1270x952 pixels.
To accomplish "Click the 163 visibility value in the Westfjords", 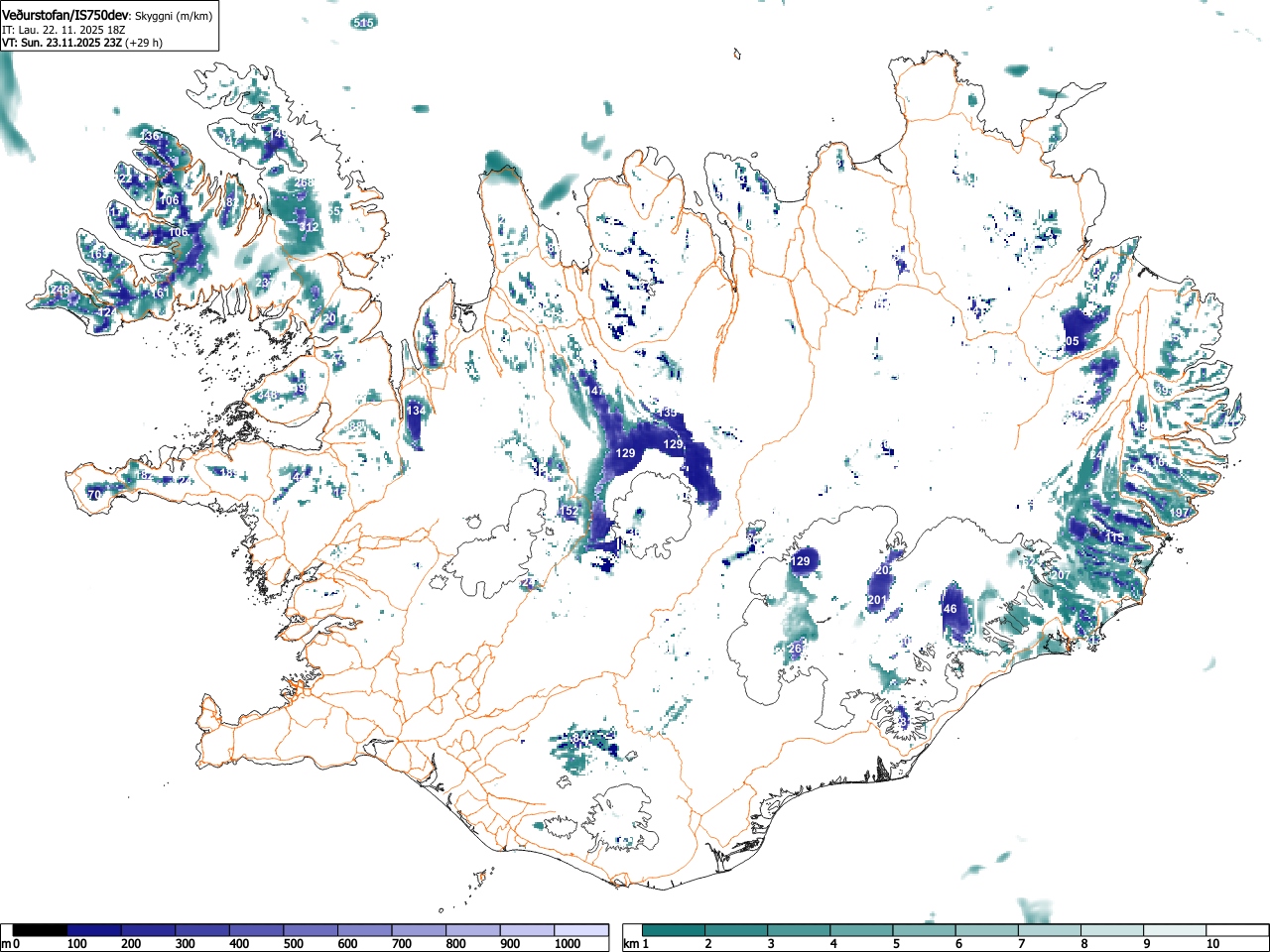I will click(99, 254).
